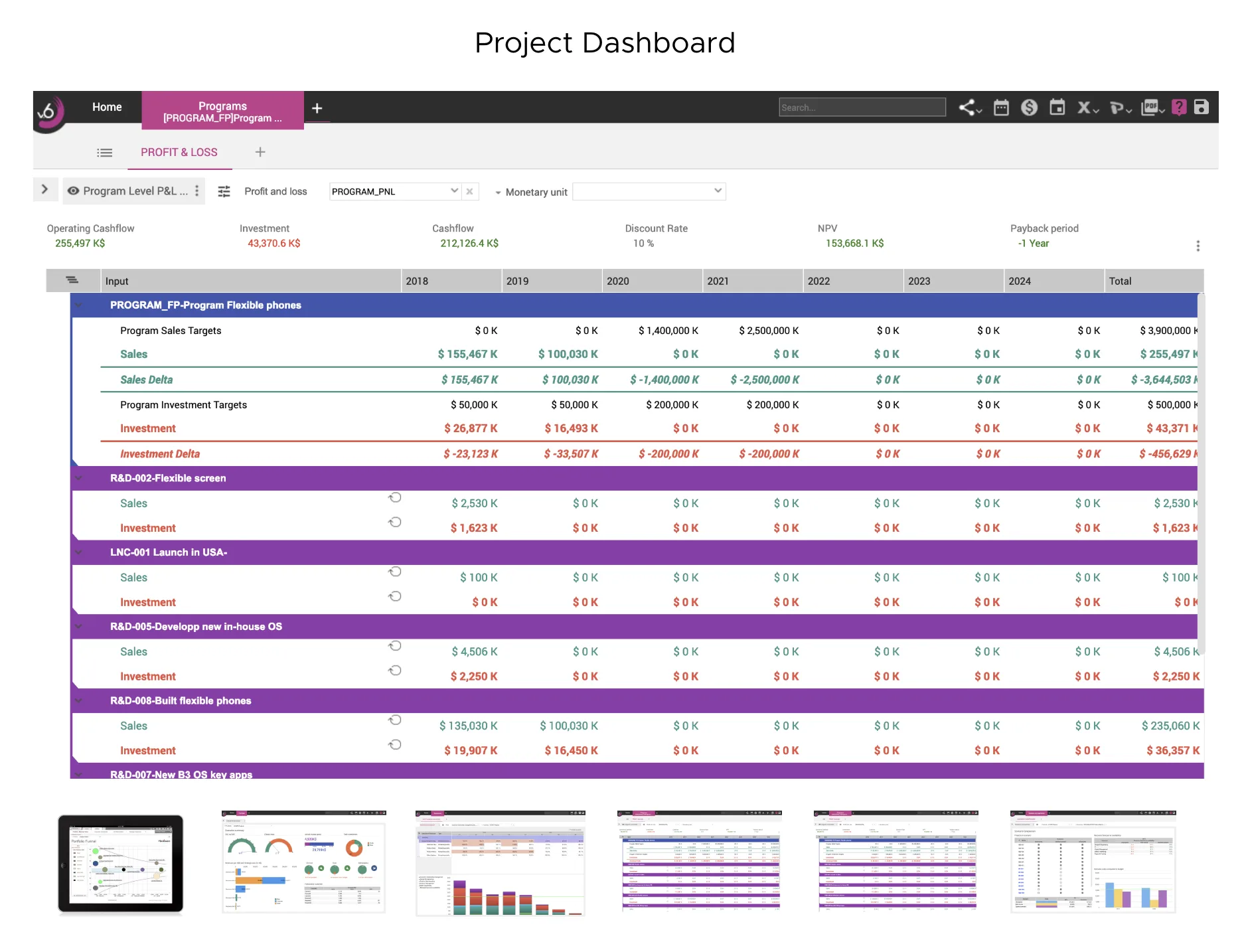Click refresh icon on R&D-008 Investment row
The image size is (1244, 952).
395,745
